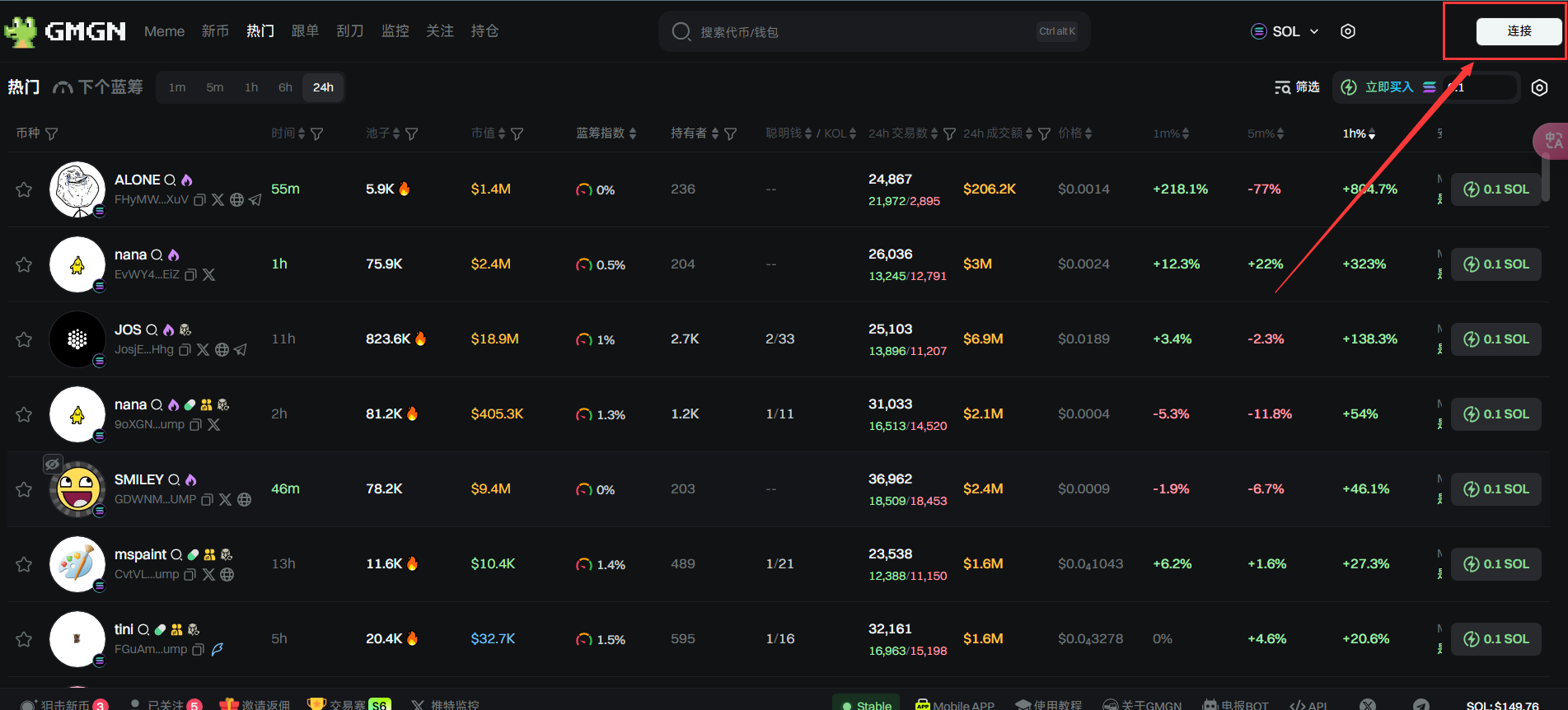Open ALONE website globe icon
Image resolution: width=1568 pixels, height=710 pixels.
[236, 200]
